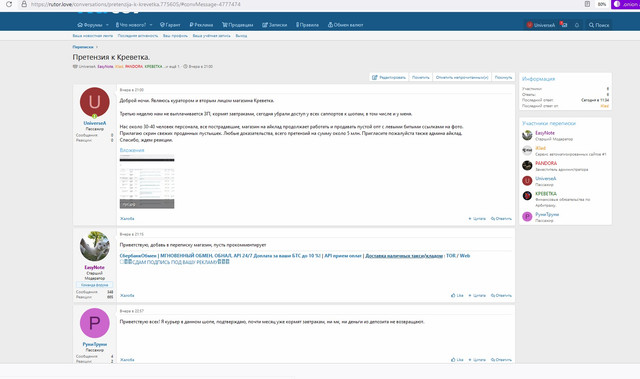Click the Поиск search button

pos(599,25)
